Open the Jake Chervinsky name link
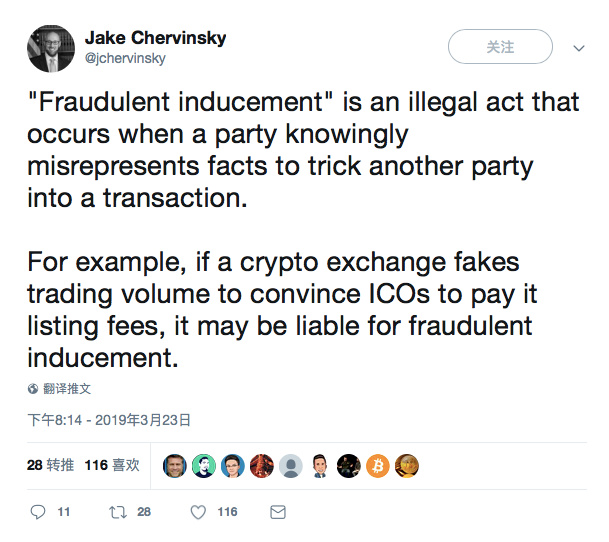The image size is (609, 542). pyautogui.click(x=155, y=38)
